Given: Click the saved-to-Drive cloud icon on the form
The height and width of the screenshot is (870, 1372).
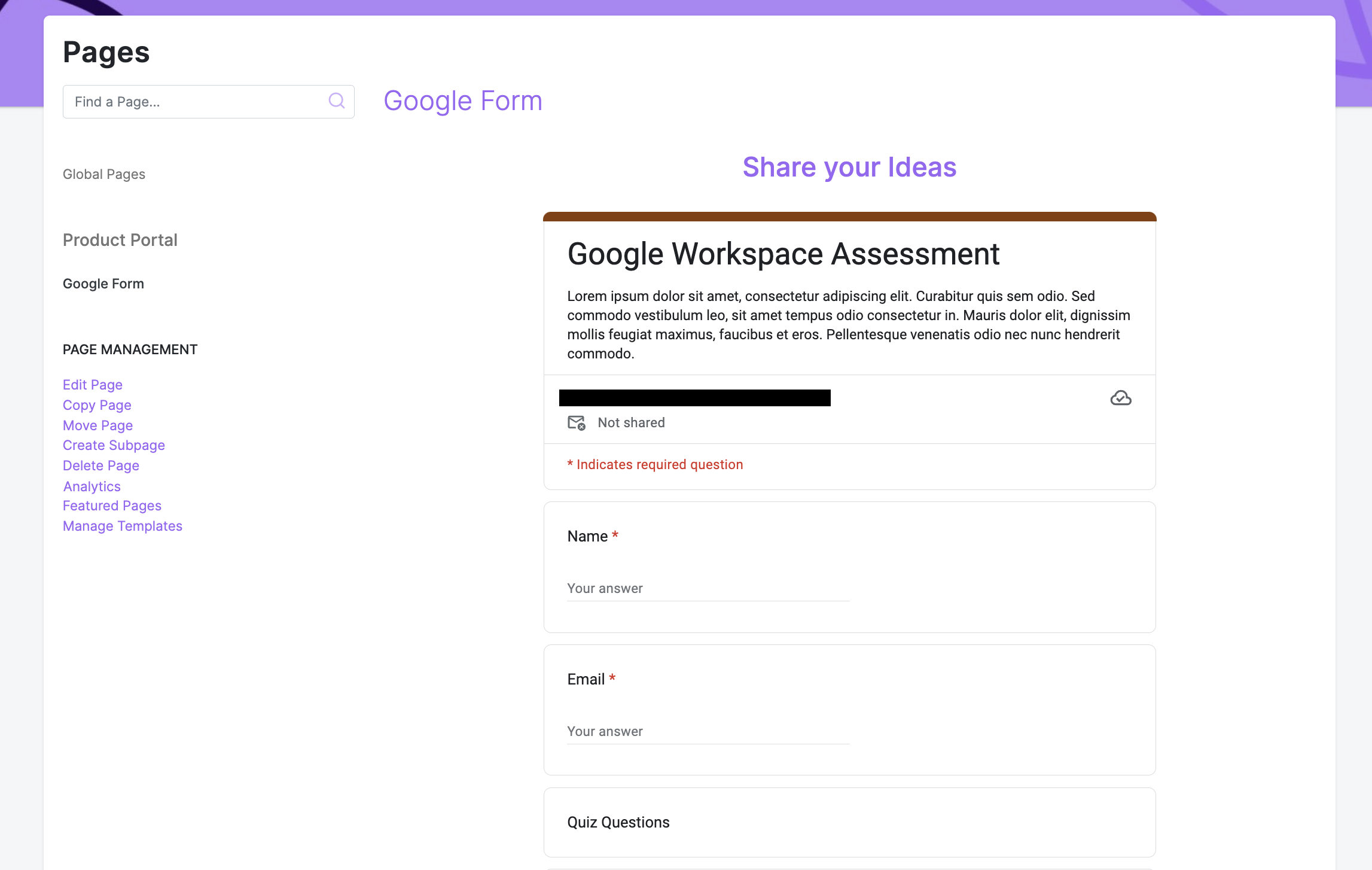Looking at the screenshot, I should pos(1120,397).
